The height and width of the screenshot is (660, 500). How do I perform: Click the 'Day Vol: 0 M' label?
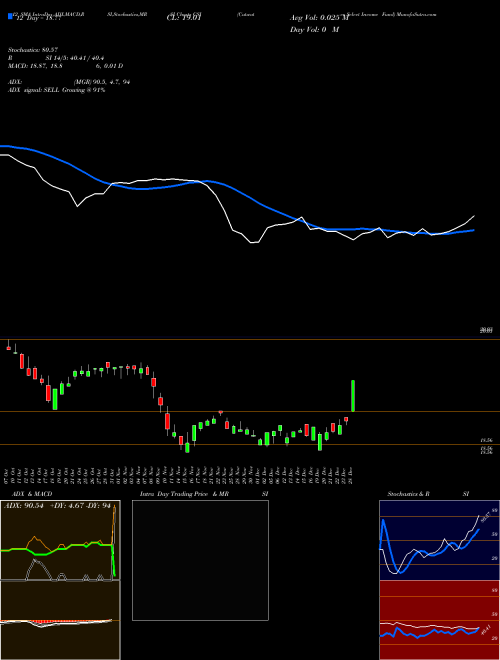click(314, 30)
